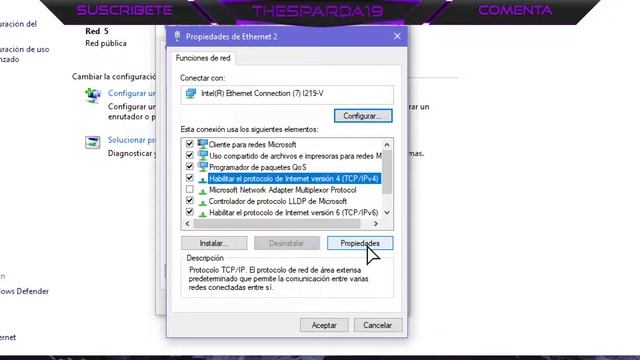Open Solucionar problemas link in background window

(131, 140)
